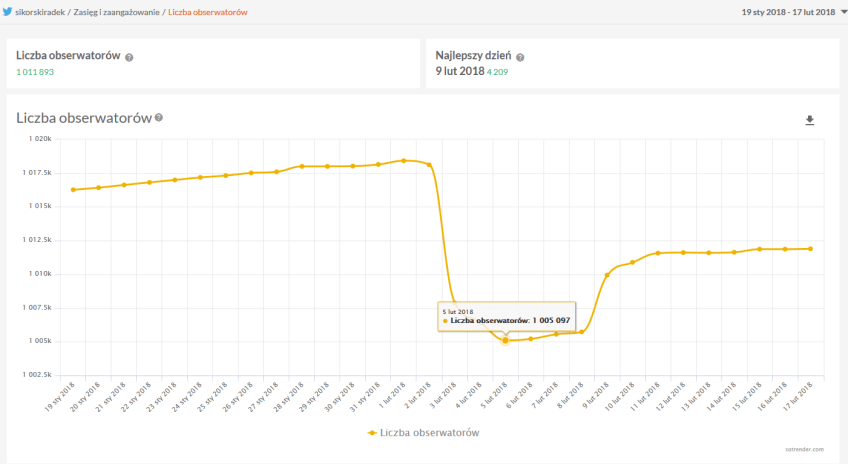
Task: Click help icon beside top Liczba obserwatorów card
Action: 129,58
